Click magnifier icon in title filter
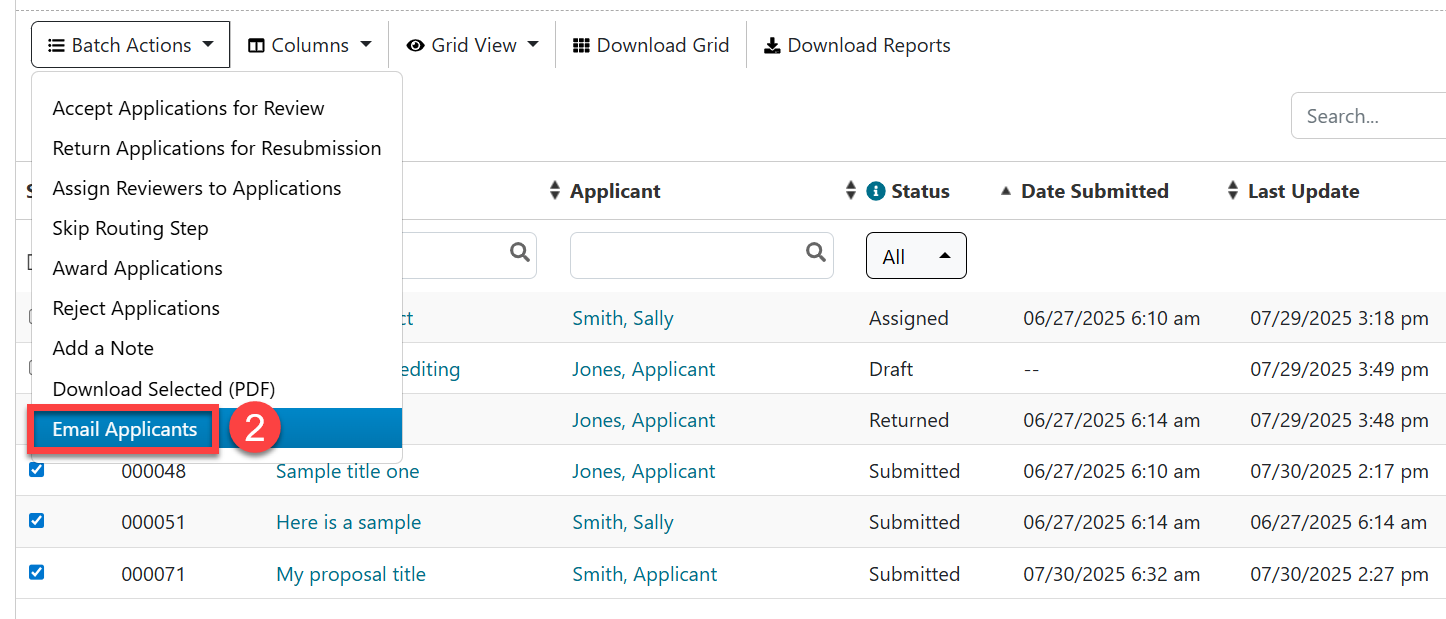Image resolution: width=1446 pixels, height=619 pixels. 520,253
